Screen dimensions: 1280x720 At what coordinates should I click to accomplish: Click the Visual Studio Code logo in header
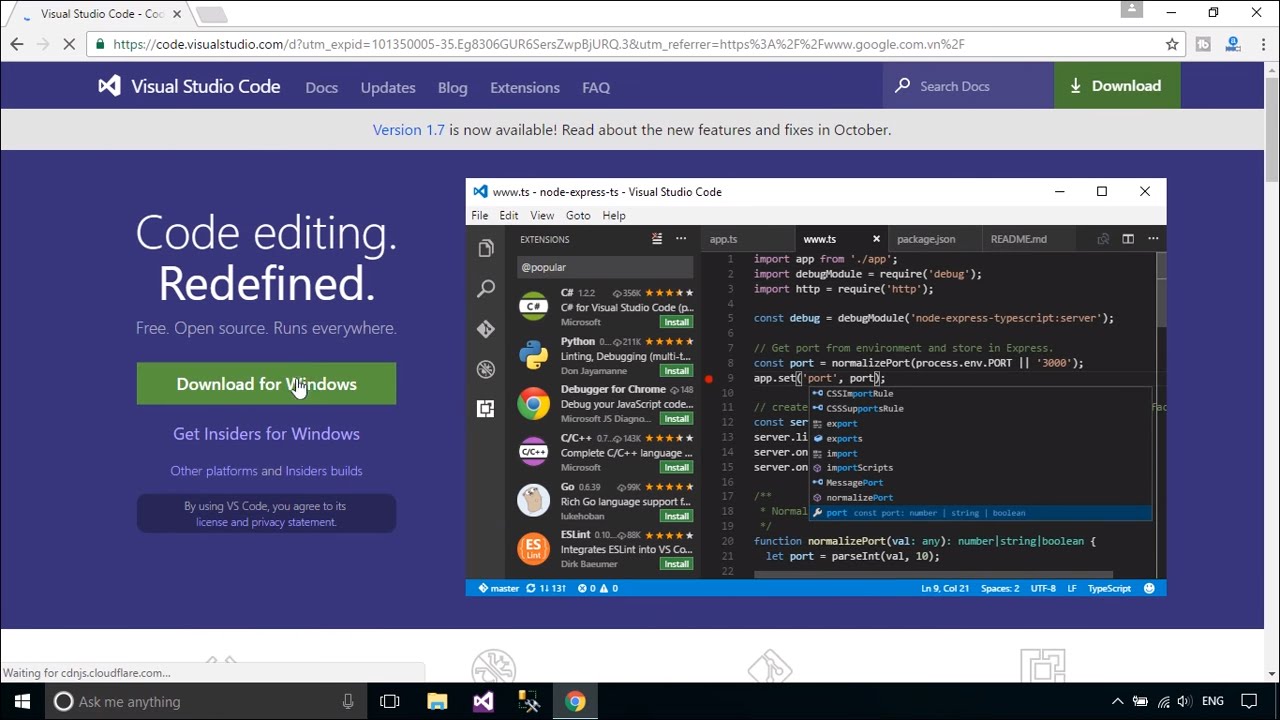[189, 86]
